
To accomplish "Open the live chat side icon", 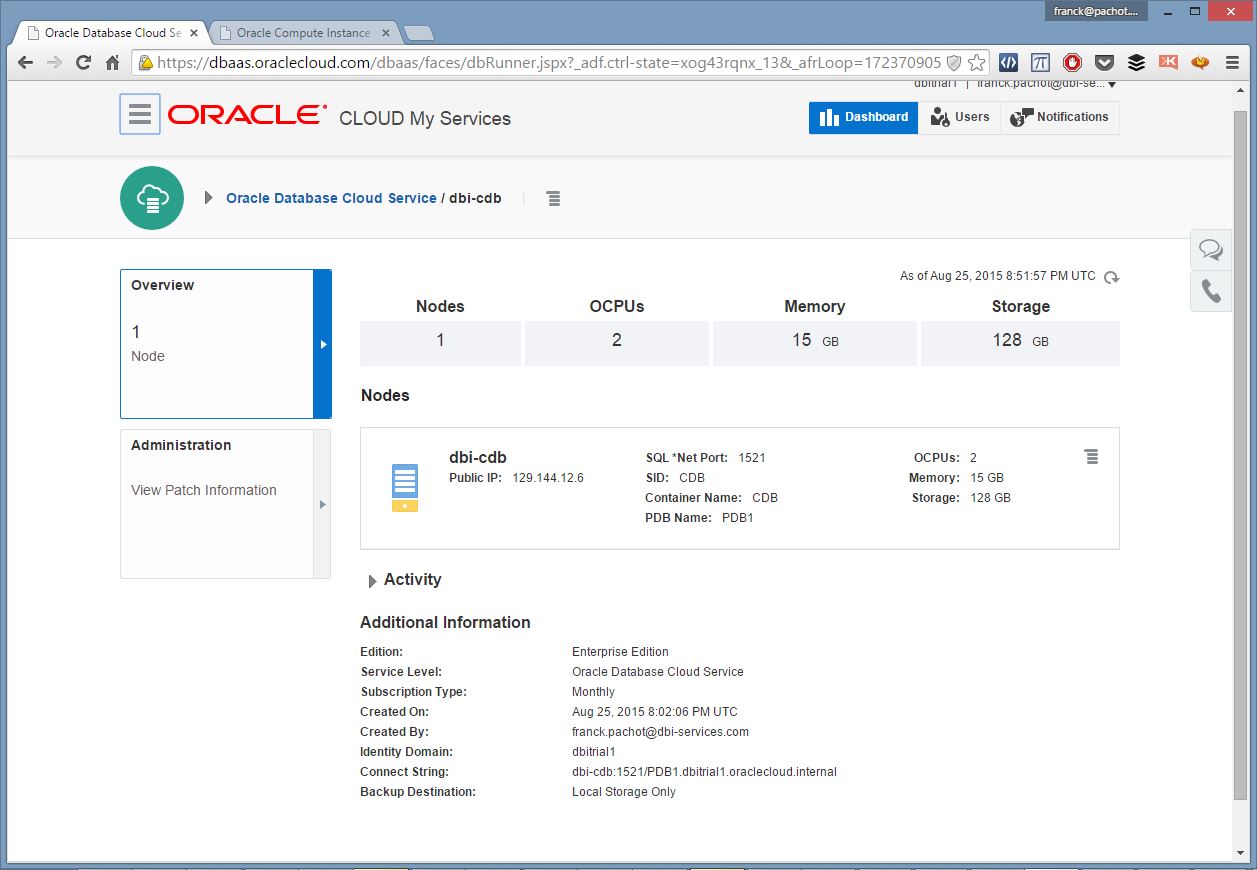I will tap(1211, 249).
